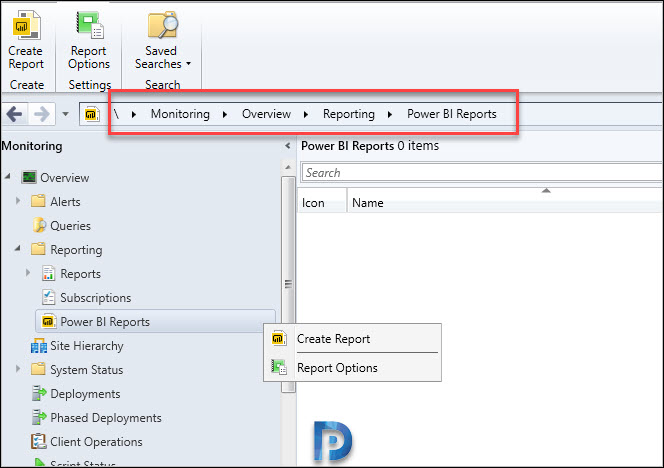664x468 pixels.
Task: Open the breadcrumb arrow after Overview
Action: (306, 114)
